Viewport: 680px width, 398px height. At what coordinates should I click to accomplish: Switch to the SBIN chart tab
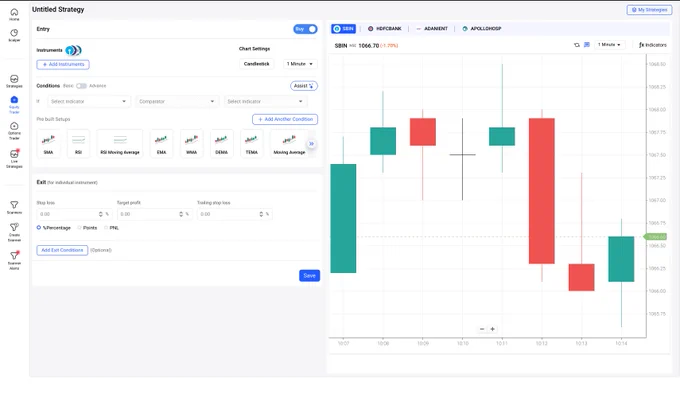(343, 29)
